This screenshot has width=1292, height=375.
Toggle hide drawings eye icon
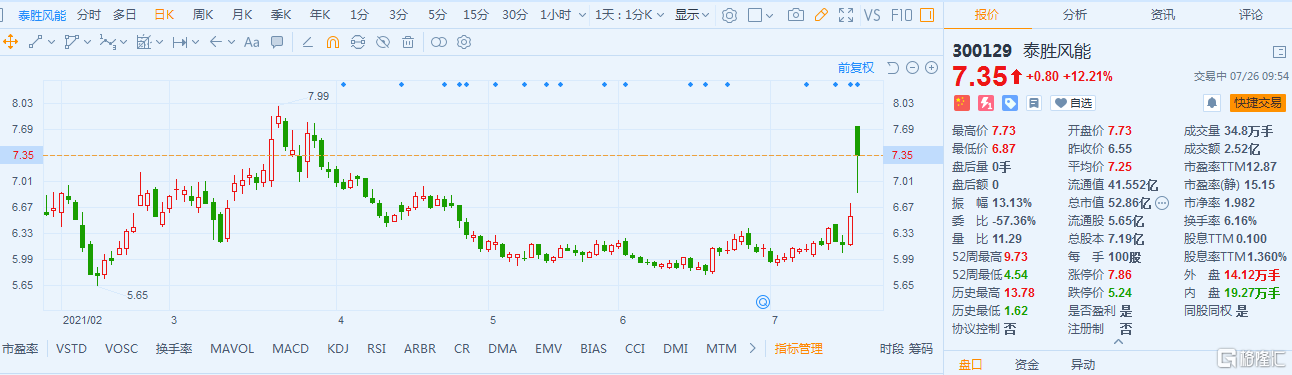[x=383, y=42]
